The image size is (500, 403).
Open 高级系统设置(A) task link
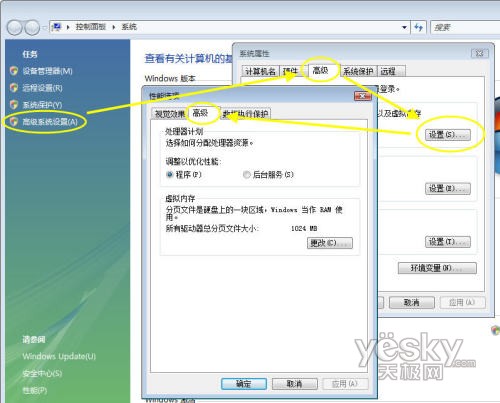click(x=50, y=122)
